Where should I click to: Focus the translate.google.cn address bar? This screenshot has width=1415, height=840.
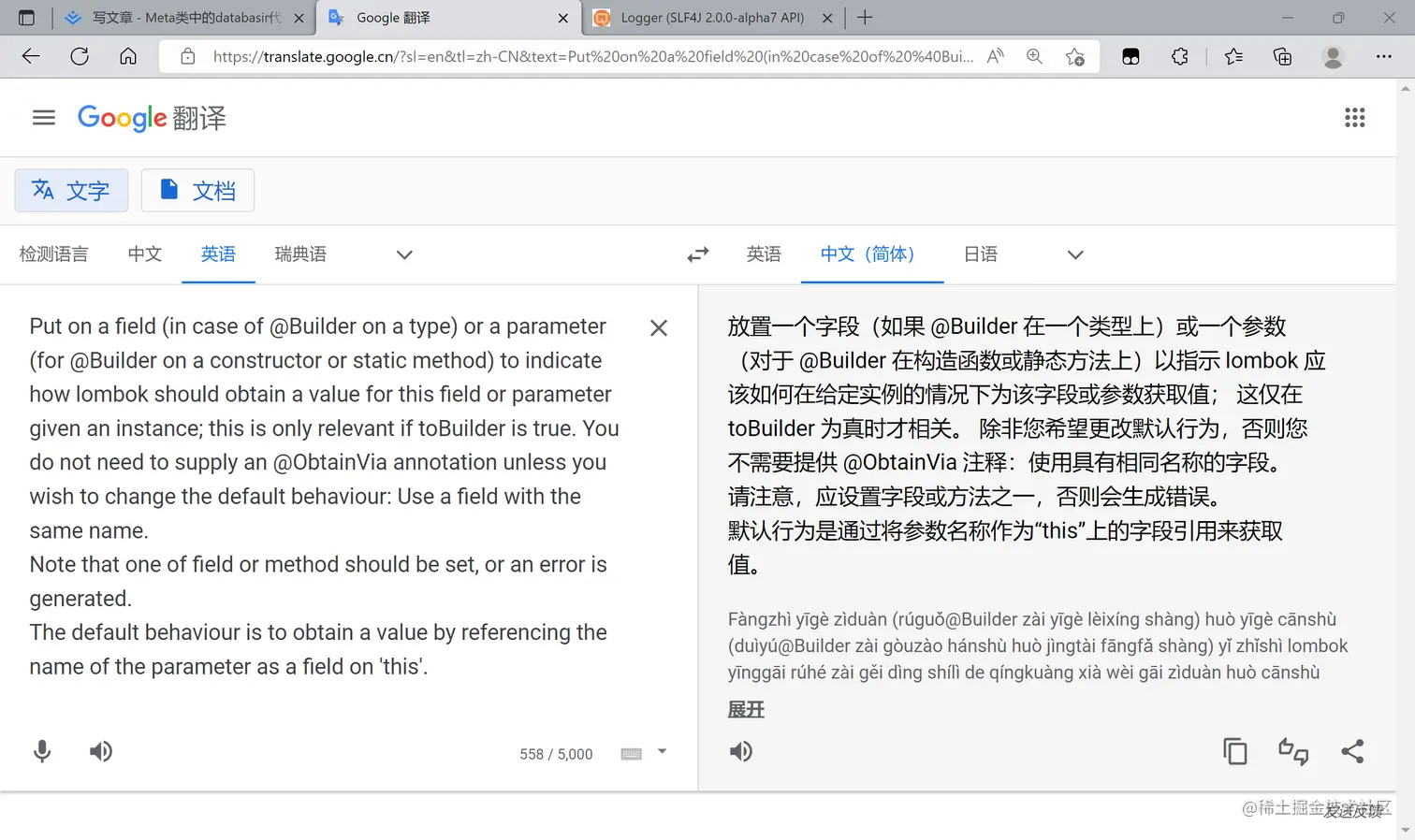(x=592, y=57)
